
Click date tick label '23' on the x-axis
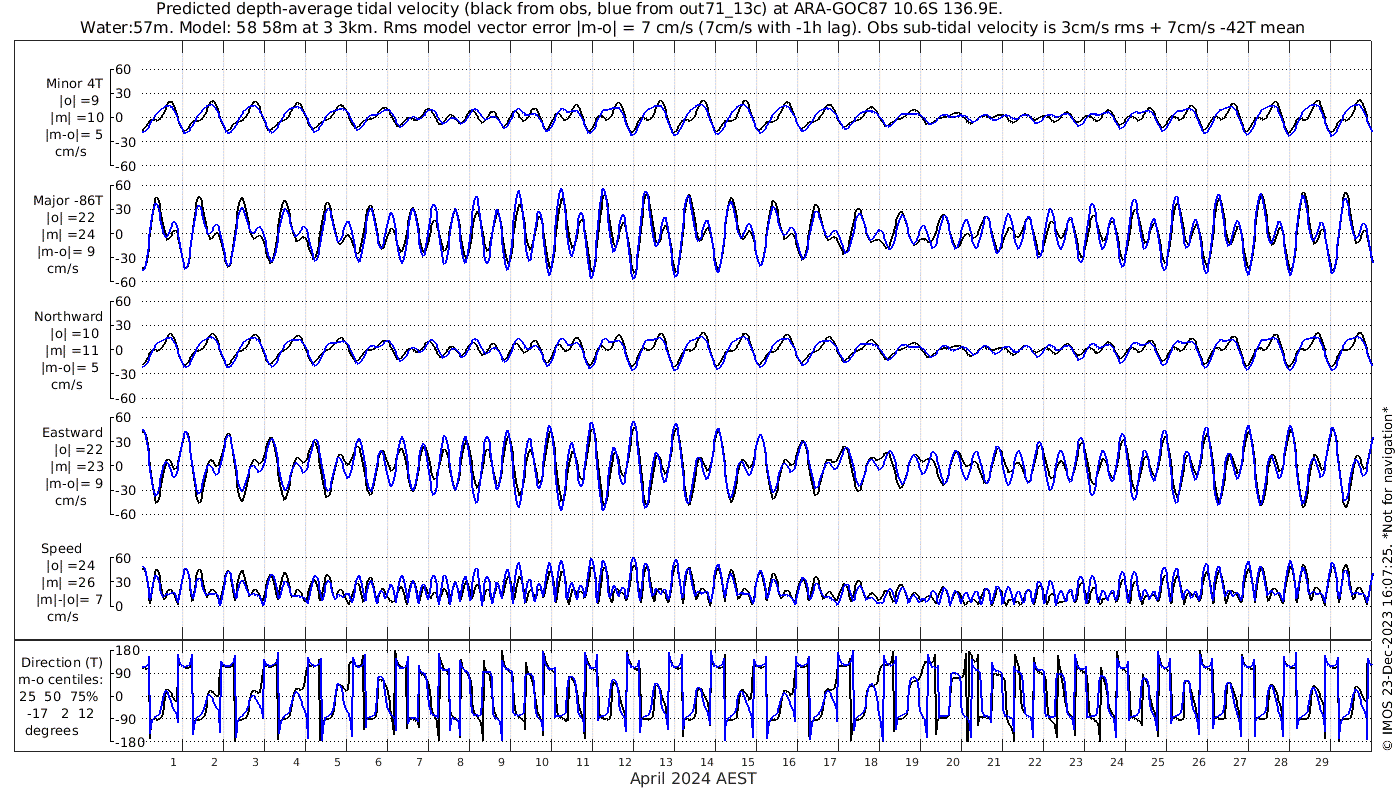click(x=1075, y=762)
